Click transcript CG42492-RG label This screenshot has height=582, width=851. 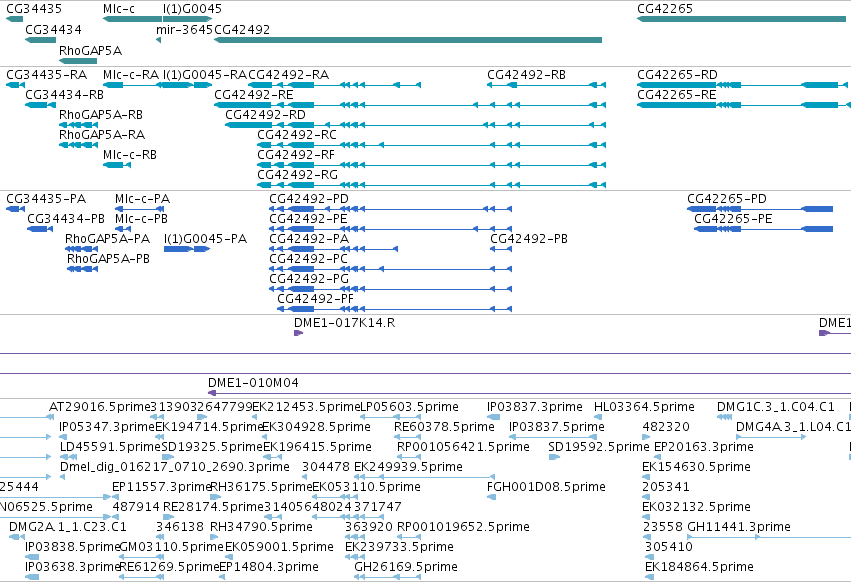click(x=297, y=174)
